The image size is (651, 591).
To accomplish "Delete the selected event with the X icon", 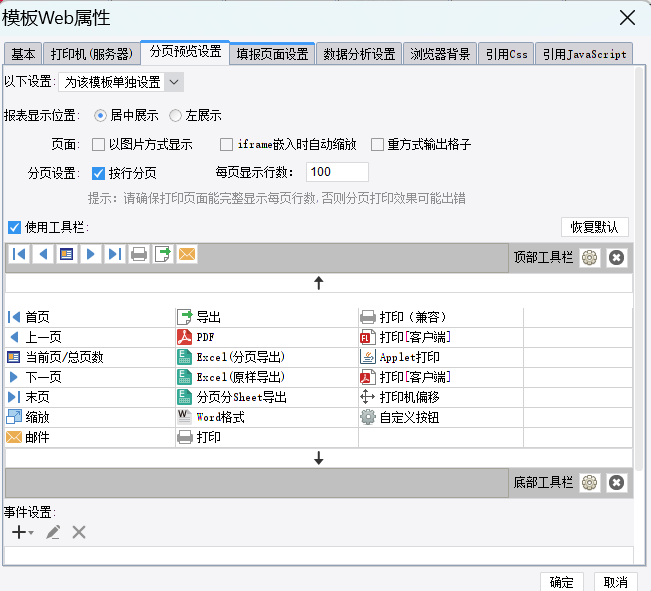I will click(79, 532).
